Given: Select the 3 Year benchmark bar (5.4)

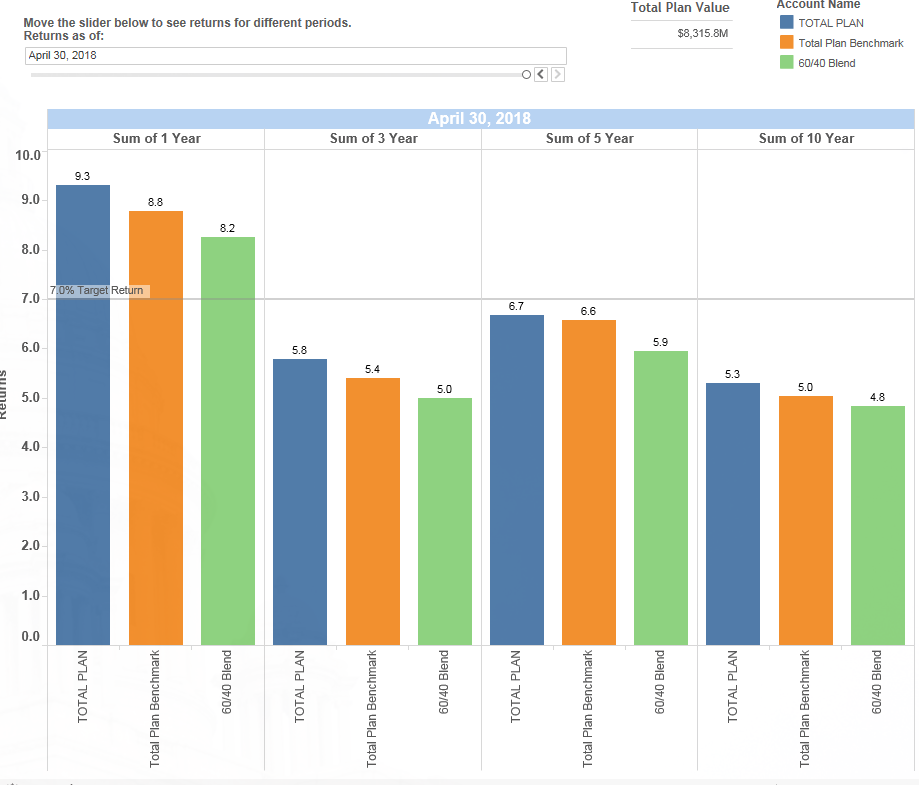Looking at the screenshot, I should point(373,511).
